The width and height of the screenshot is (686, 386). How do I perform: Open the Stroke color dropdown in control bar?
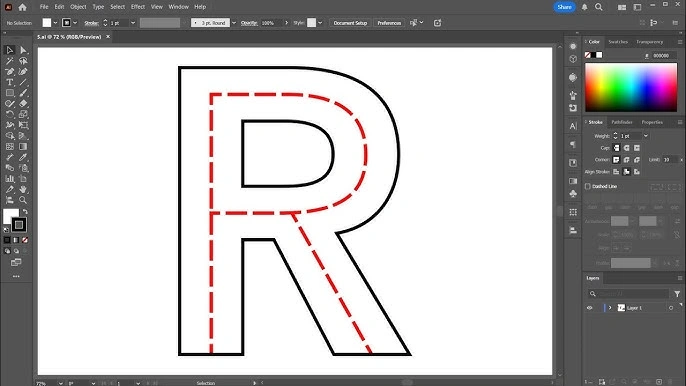click(x=75, y=23)
